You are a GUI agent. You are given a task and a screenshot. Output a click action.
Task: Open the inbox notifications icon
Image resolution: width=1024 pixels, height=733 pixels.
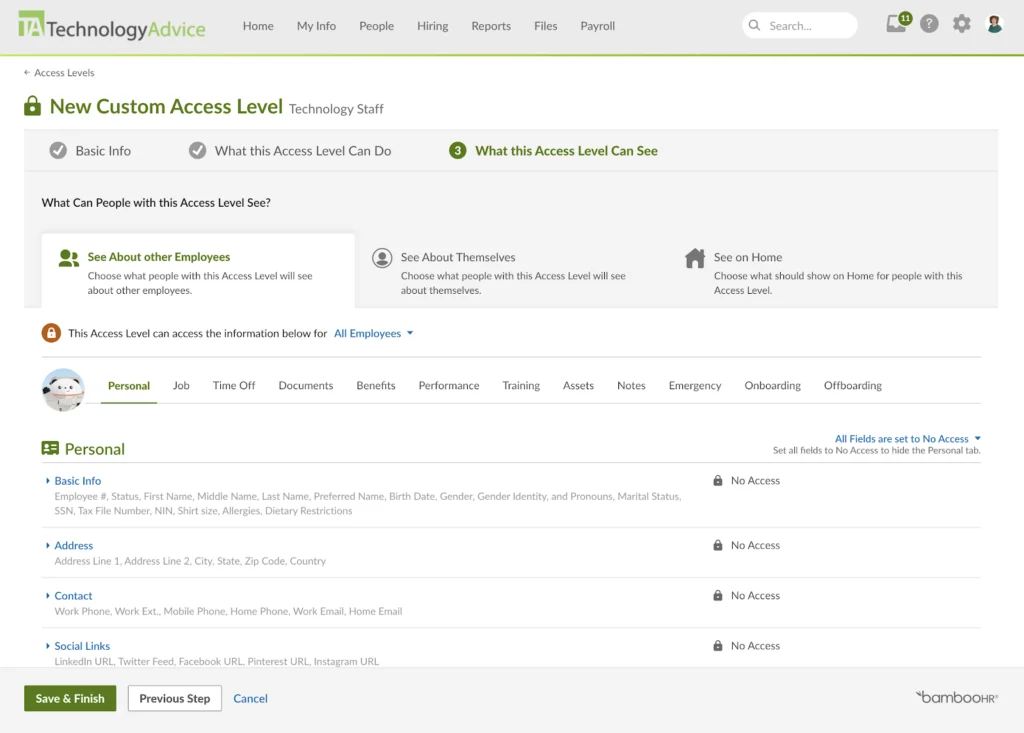click(x=896, y=24)
